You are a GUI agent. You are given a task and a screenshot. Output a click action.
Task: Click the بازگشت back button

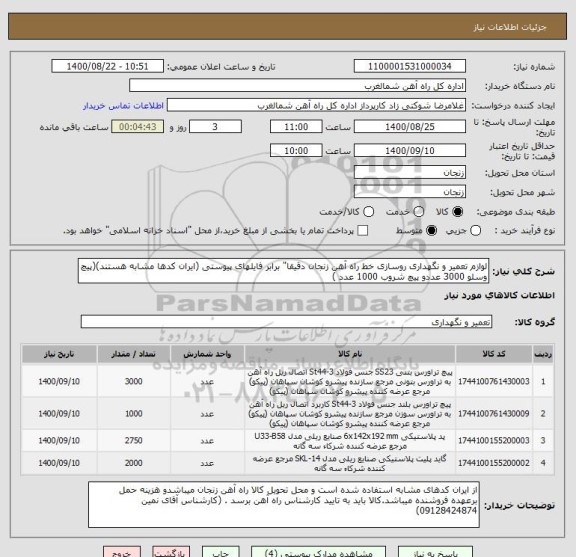[171, 552]
